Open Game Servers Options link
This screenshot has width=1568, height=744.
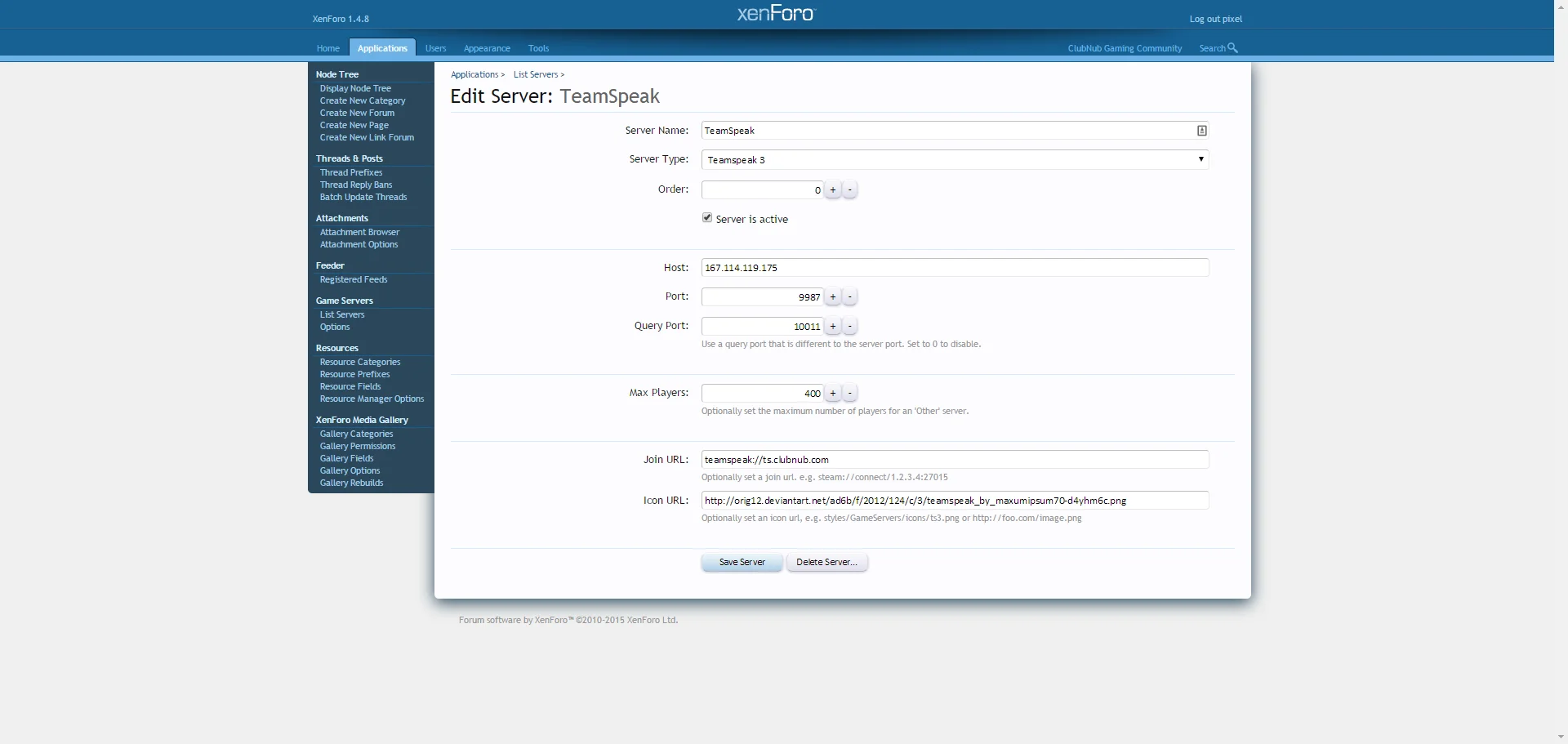(335, 327)
